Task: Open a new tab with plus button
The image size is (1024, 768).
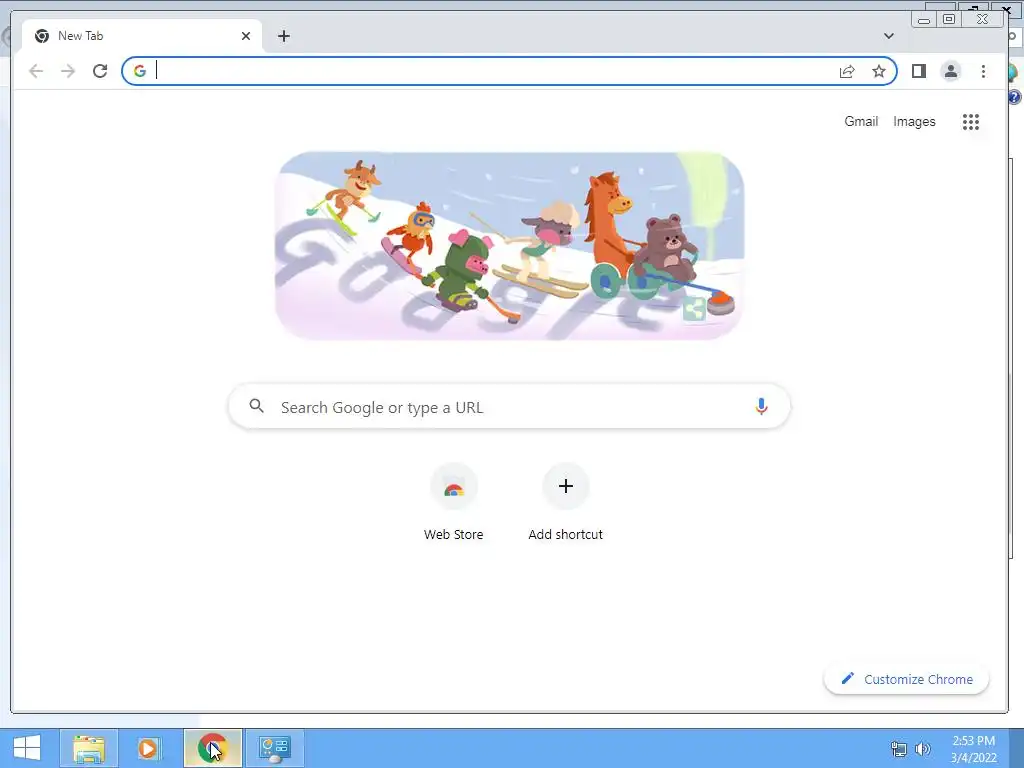Action: [x=283, y=36]
